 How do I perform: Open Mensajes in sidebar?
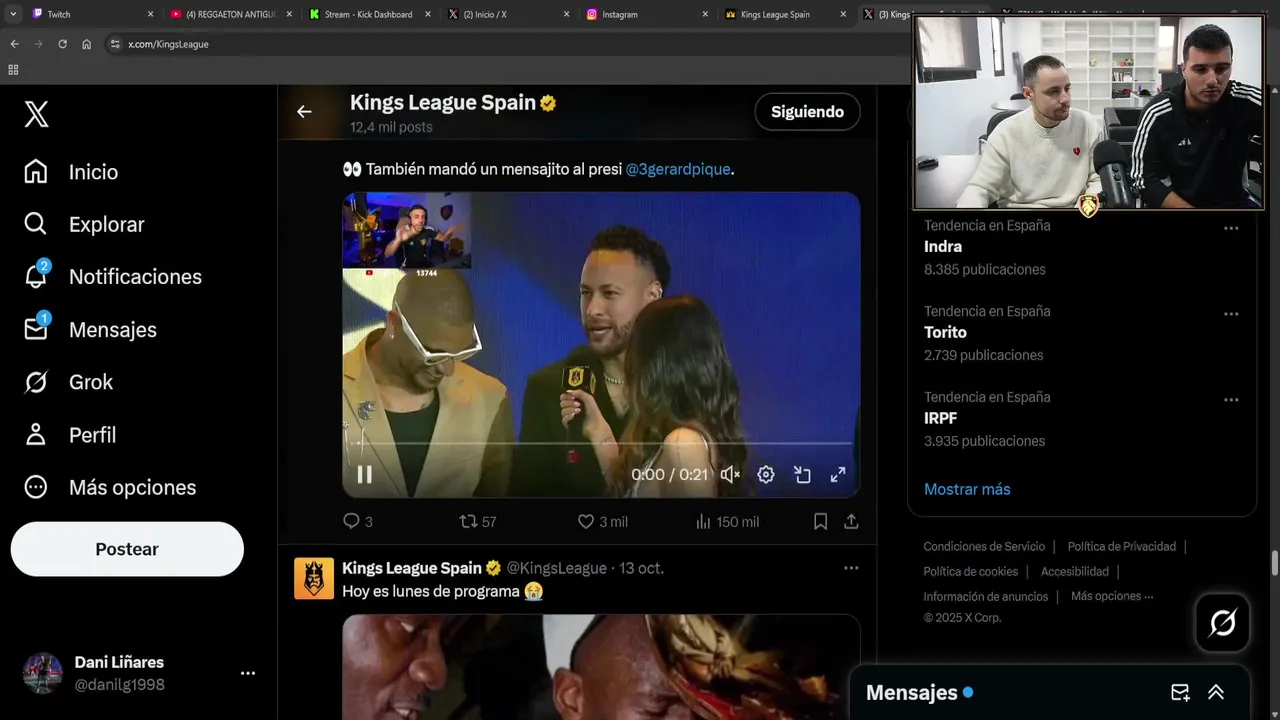click(x=90, y=329)
